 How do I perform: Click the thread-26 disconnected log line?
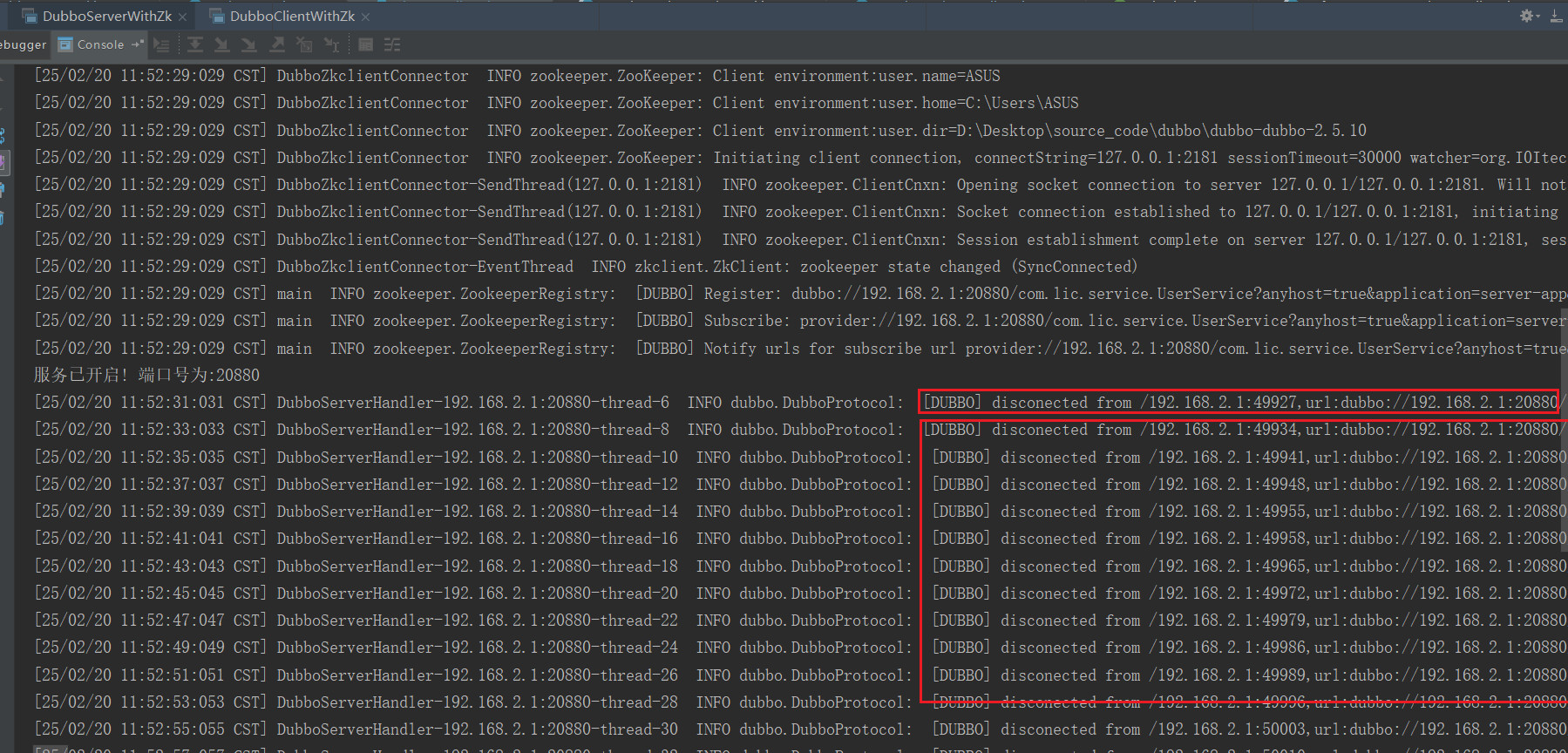click(800, 675)
